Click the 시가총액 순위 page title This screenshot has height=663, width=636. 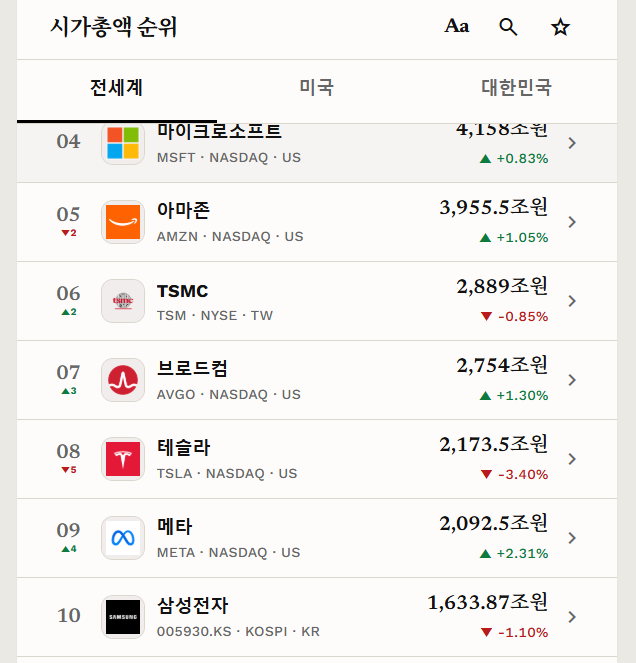tap(113, 27)
